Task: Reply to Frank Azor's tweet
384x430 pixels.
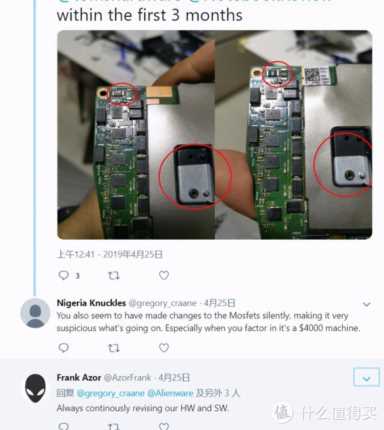Action: (64, 426)
